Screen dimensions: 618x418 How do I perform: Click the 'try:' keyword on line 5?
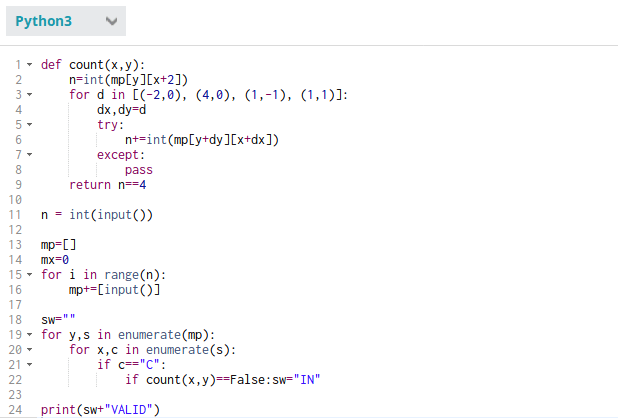110,124
